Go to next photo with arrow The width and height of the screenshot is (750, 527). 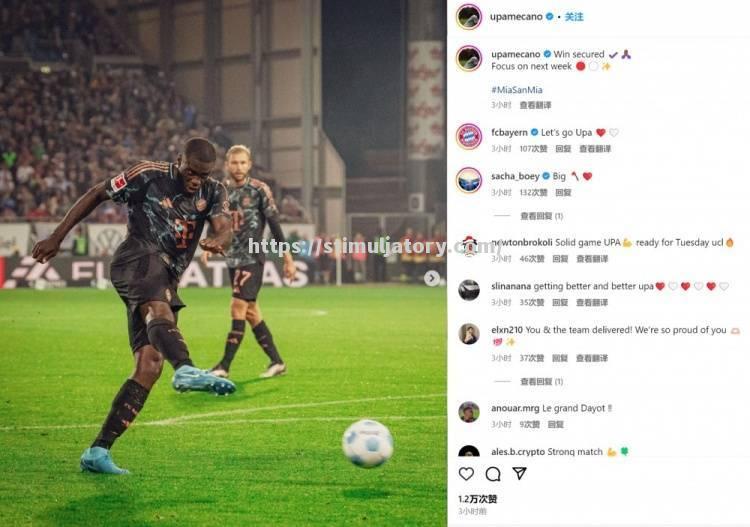tap(431, 278)
